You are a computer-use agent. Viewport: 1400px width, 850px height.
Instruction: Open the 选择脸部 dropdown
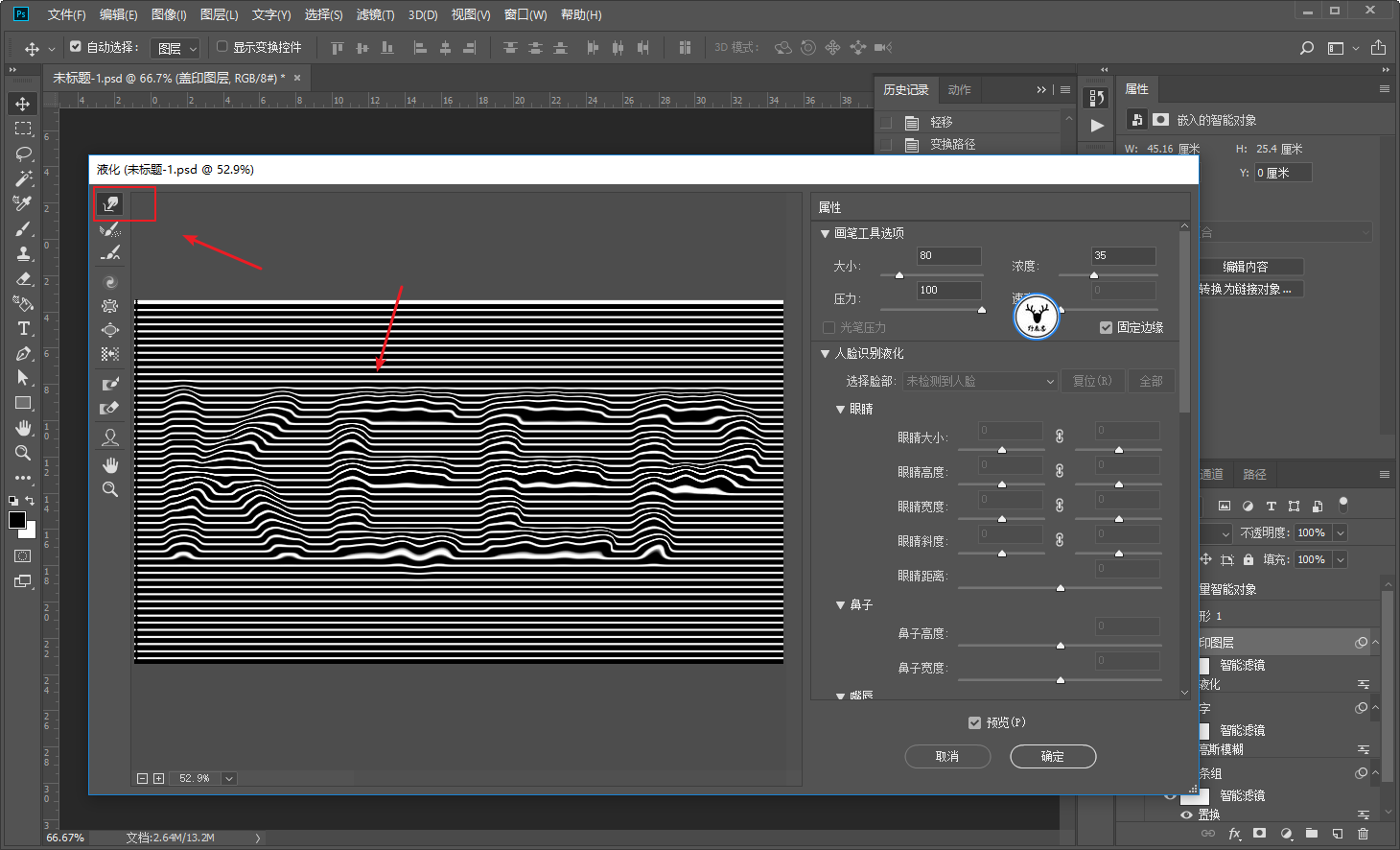(980, 381)
